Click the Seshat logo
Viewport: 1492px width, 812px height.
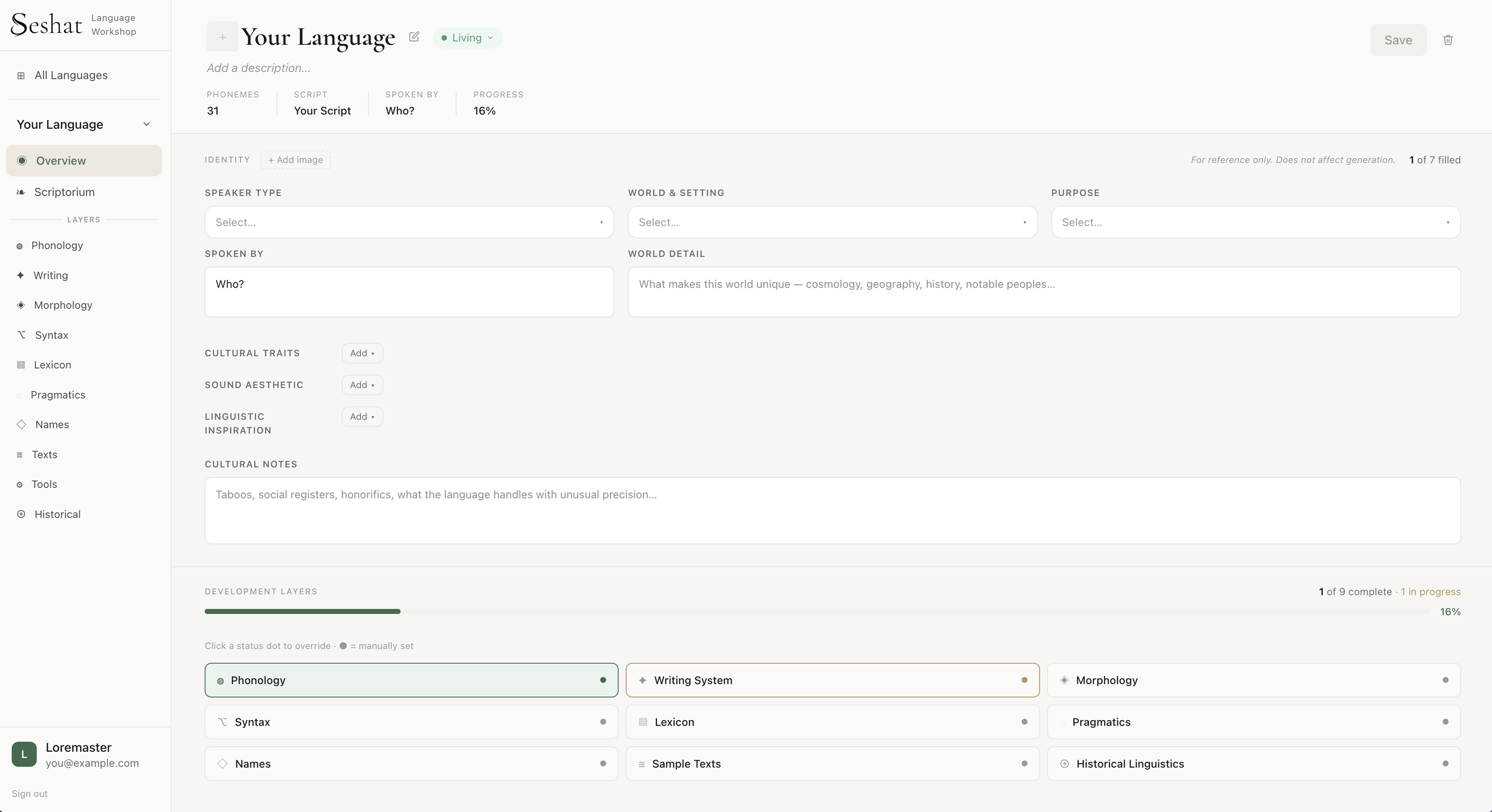[x=47, y=24]
